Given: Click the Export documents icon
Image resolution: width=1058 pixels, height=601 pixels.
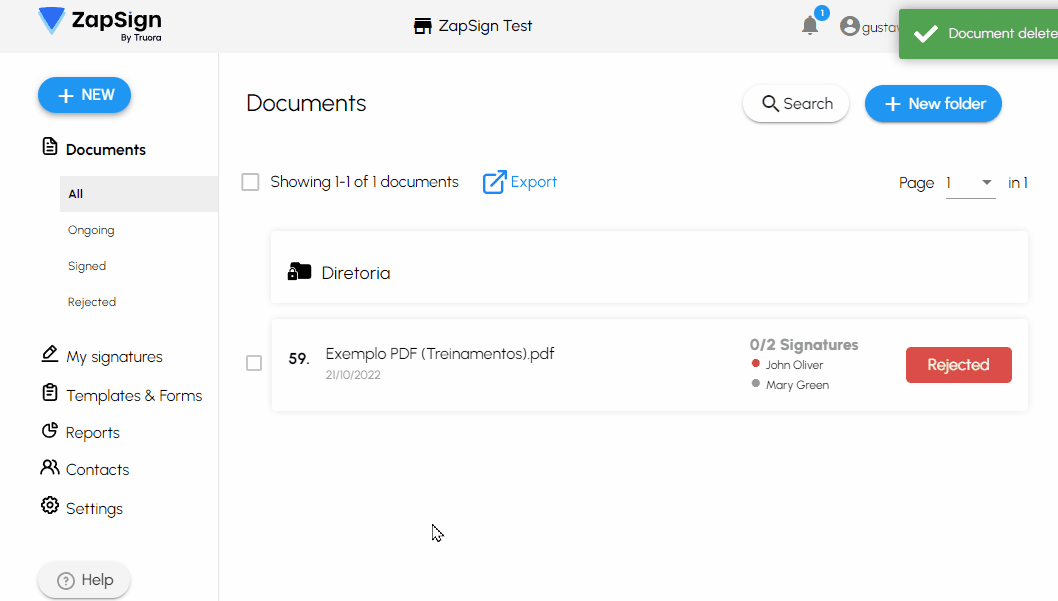Looking at the screenshot, I should tap(493, 182).
